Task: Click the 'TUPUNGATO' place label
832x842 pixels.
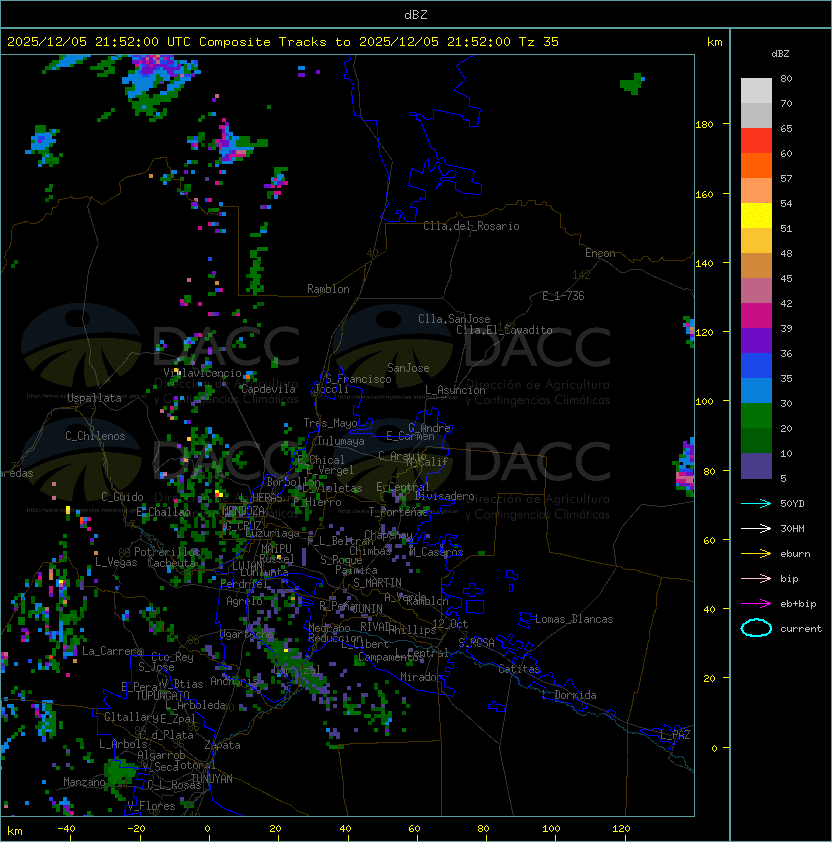Action: coord(162,695)
